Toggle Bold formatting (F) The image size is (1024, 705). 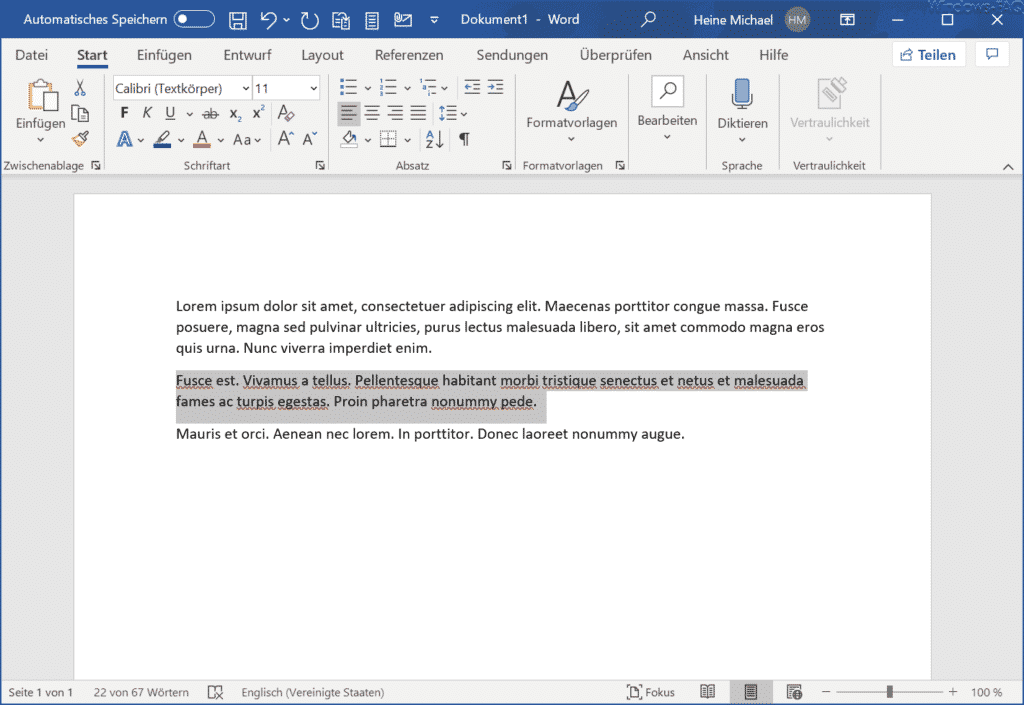[124, 114]
